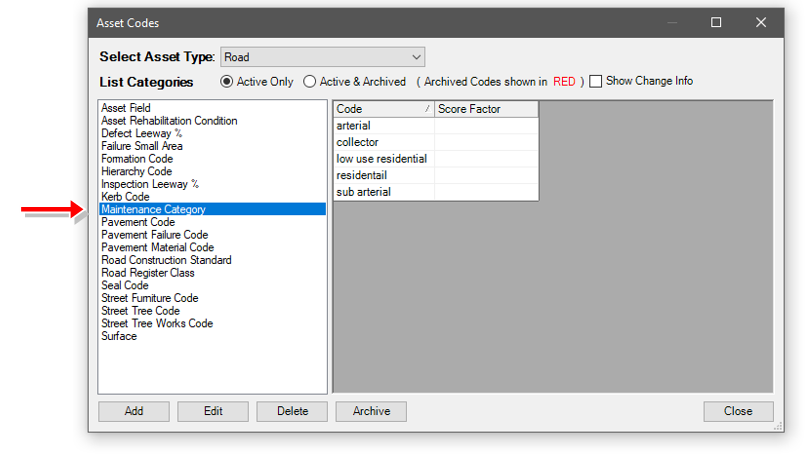
Task: Enable the Show Change Info checkbox
Action: coord(596,82)
